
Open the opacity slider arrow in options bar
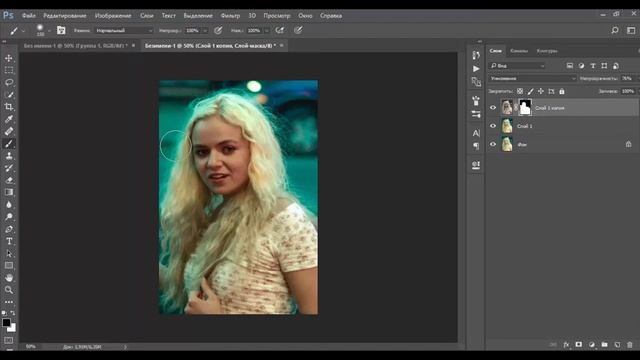(205, 31)
